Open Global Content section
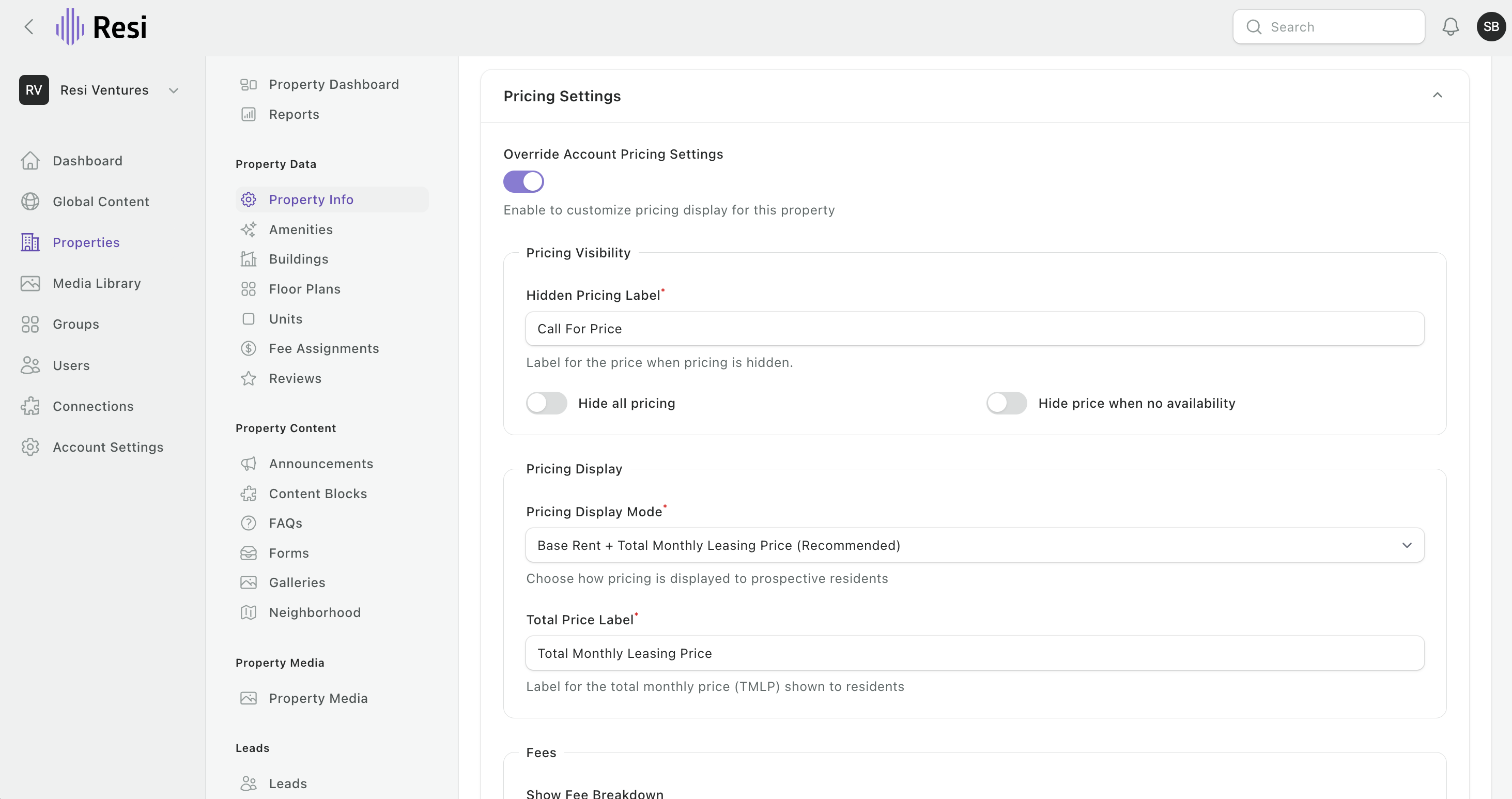 point(101,202)
